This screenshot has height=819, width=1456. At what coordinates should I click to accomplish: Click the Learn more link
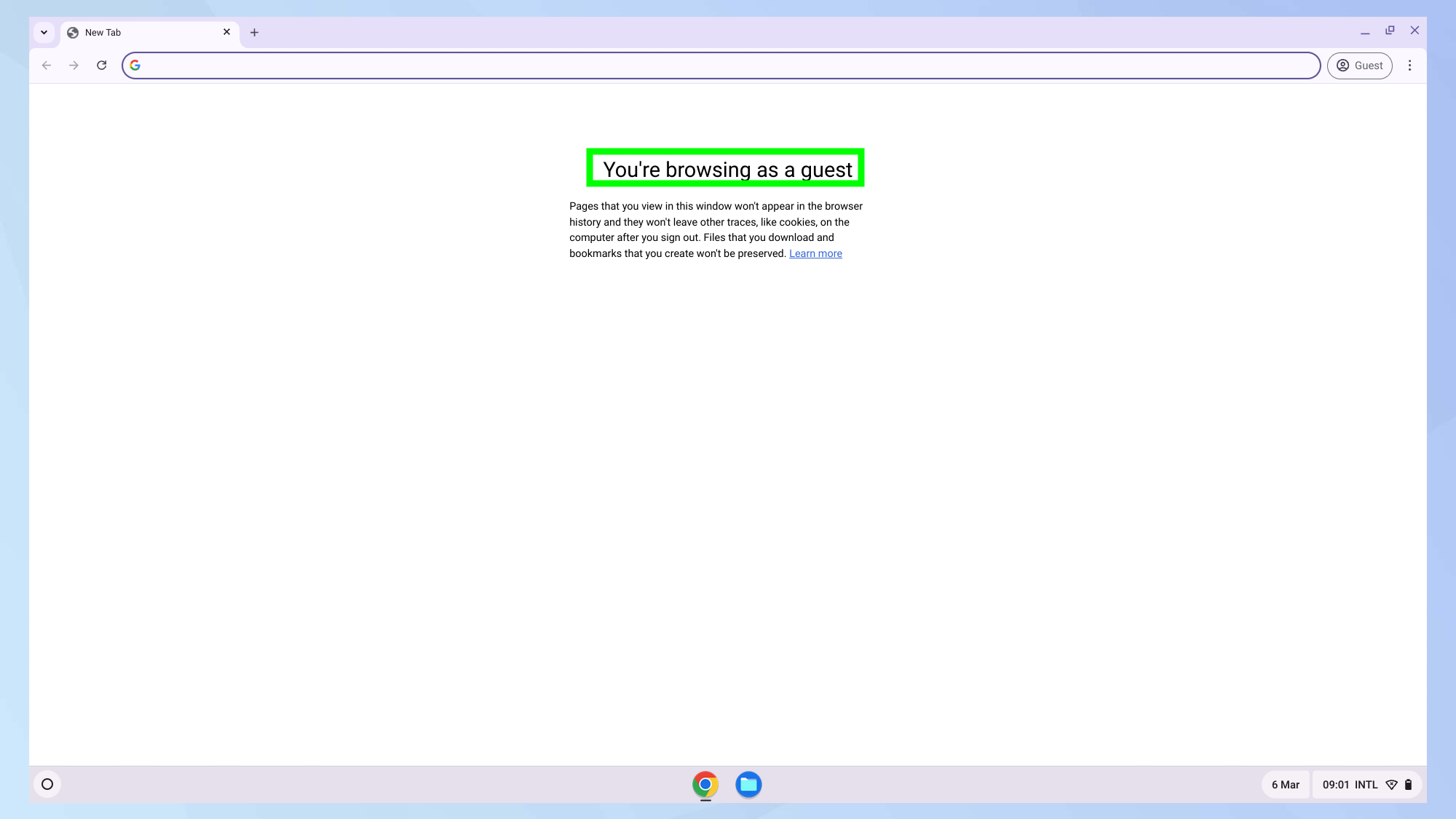815,253
